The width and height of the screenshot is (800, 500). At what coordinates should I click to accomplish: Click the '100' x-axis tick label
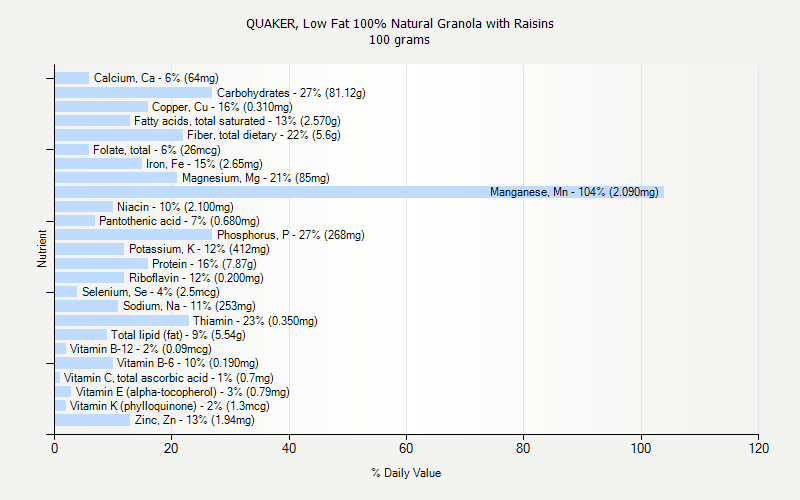click(x=641, y=448)
